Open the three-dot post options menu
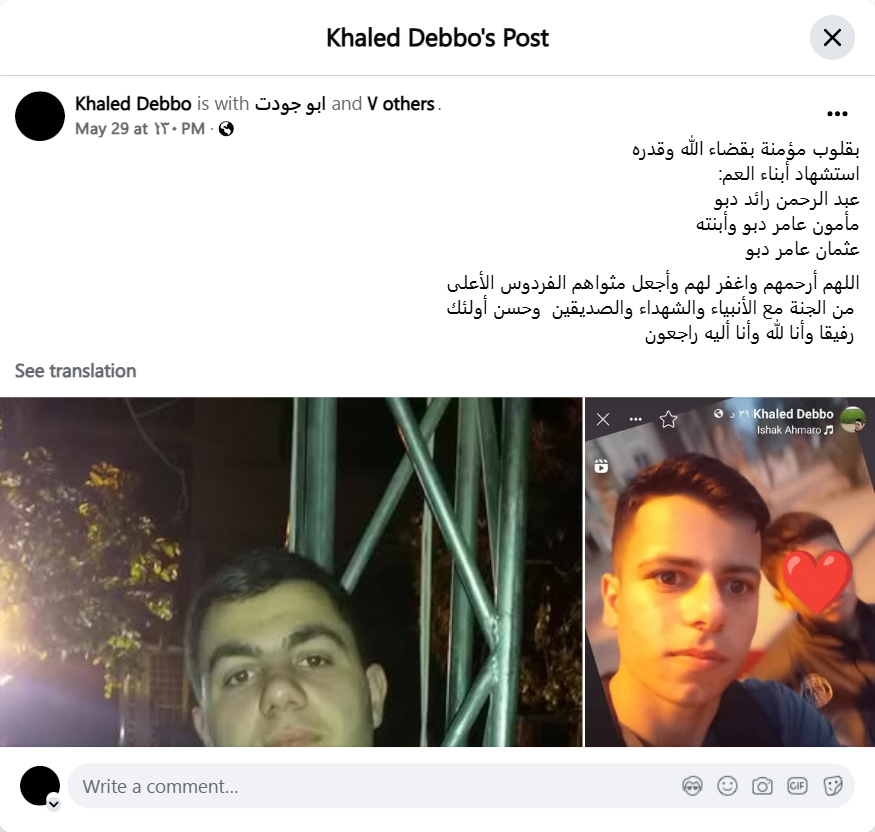 pyautogui.click(x=837, y=114)
